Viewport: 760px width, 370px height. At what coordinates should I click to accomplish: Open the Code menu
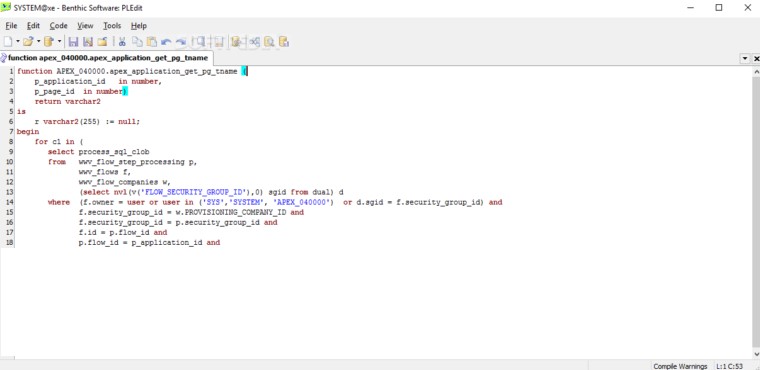(x=59, y=26)
